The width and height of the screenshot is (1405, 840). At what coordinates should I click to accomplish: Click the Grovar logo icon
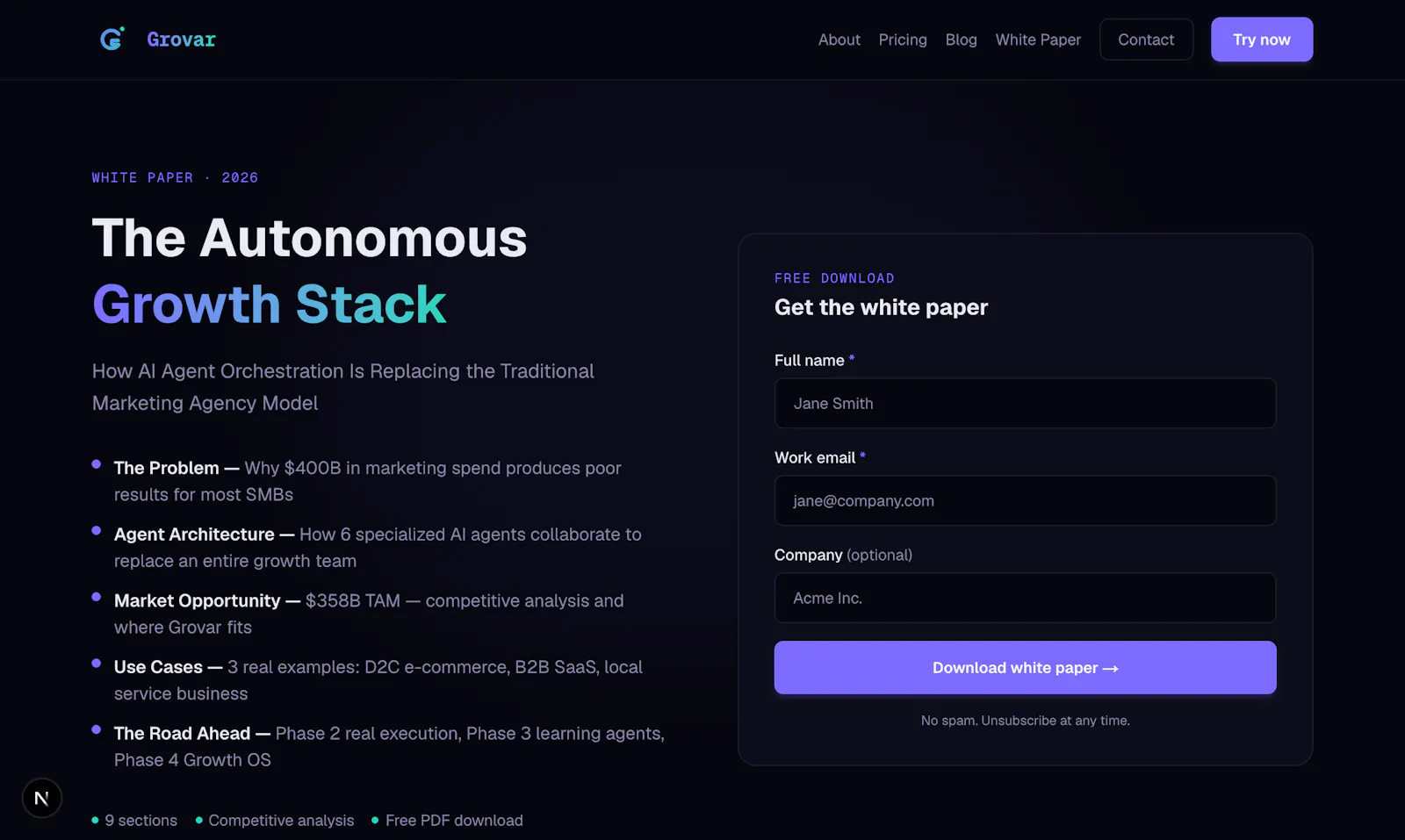[x=112, y=39]
